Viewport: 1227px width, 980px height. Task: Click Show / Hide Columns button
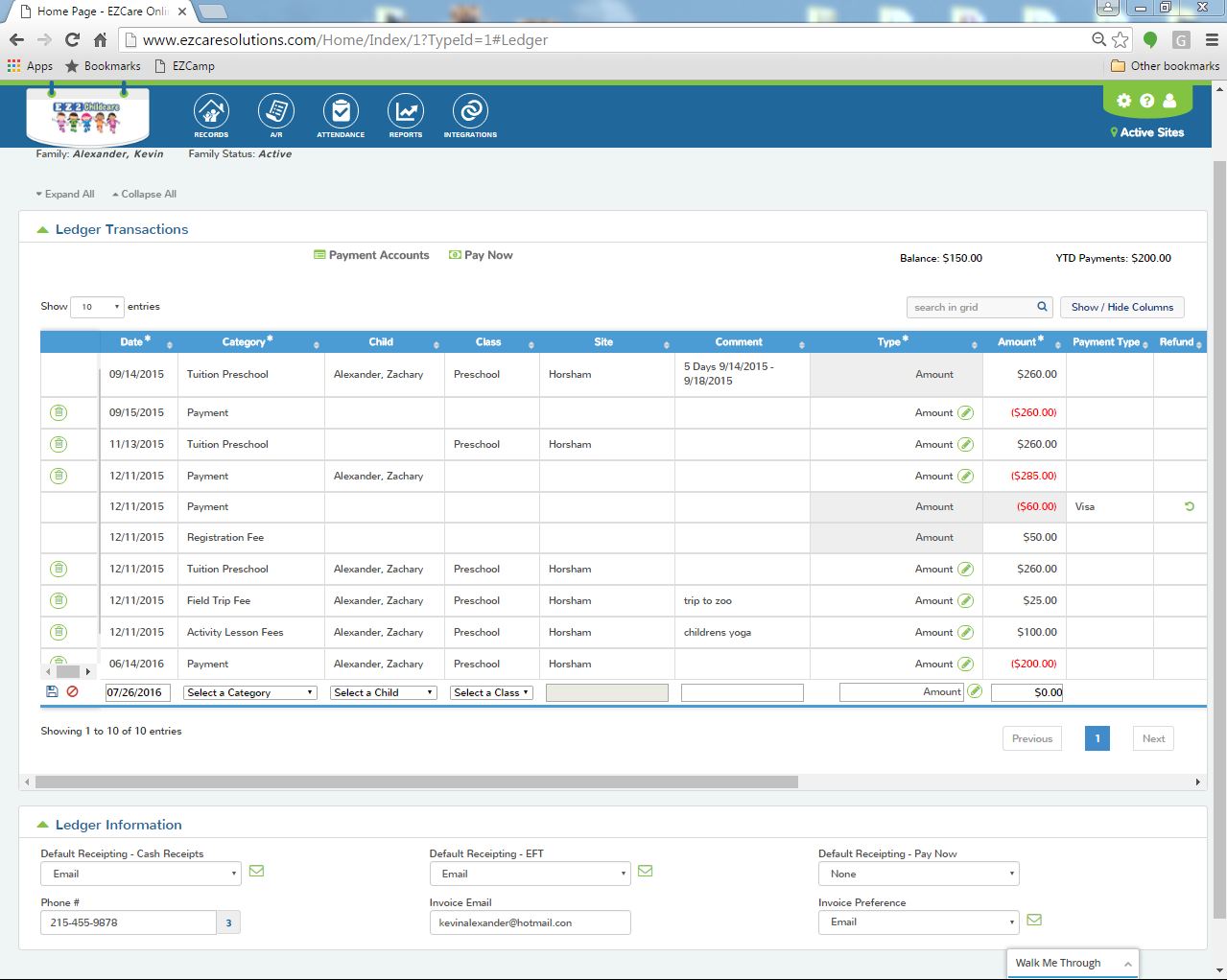tap(1121, 307)
